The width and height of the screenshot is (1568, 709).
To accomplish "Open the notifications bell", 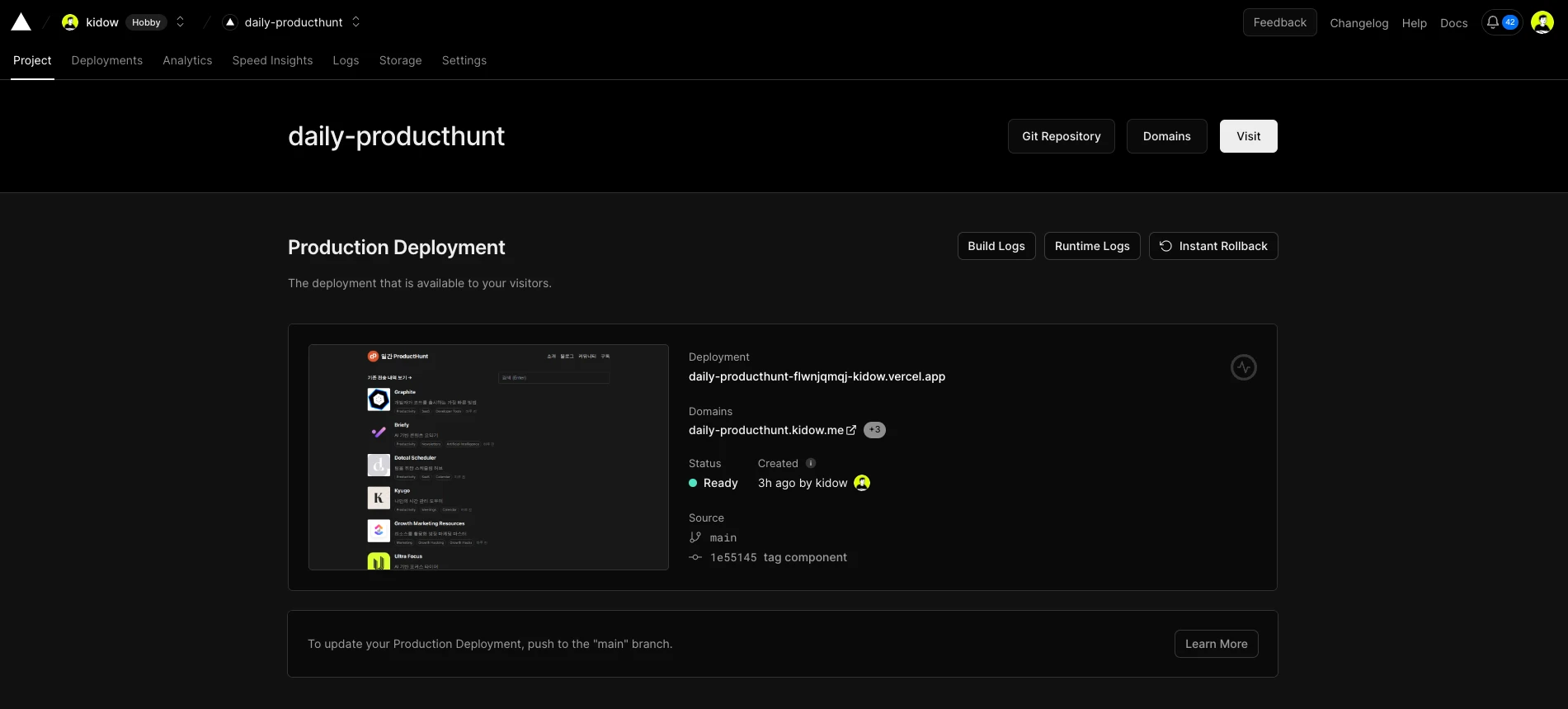I will pyautogui.click(x=1492, y=22).
